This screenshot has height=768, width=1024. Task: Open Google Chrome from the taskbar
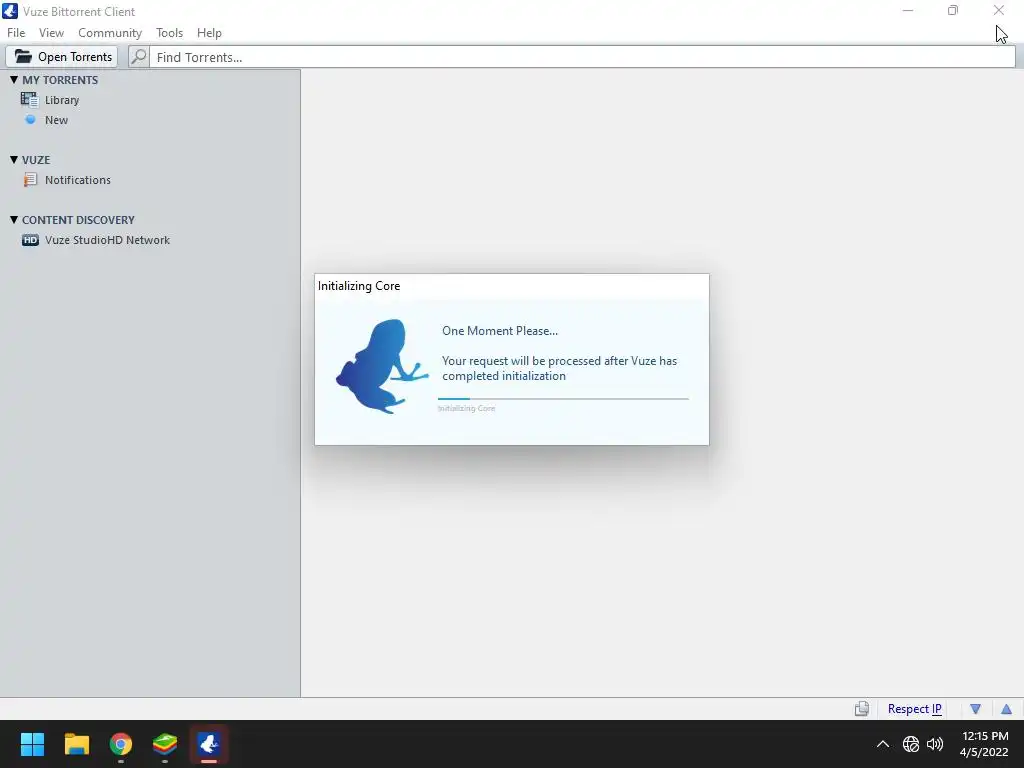pyautogui.click(x=121, y=744)
